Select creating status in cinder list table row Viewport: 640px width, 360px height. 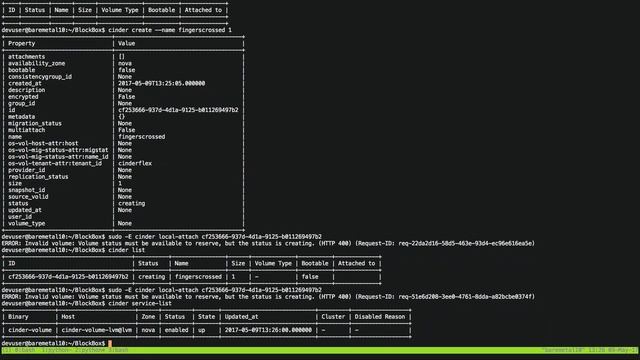click(151, 277)
